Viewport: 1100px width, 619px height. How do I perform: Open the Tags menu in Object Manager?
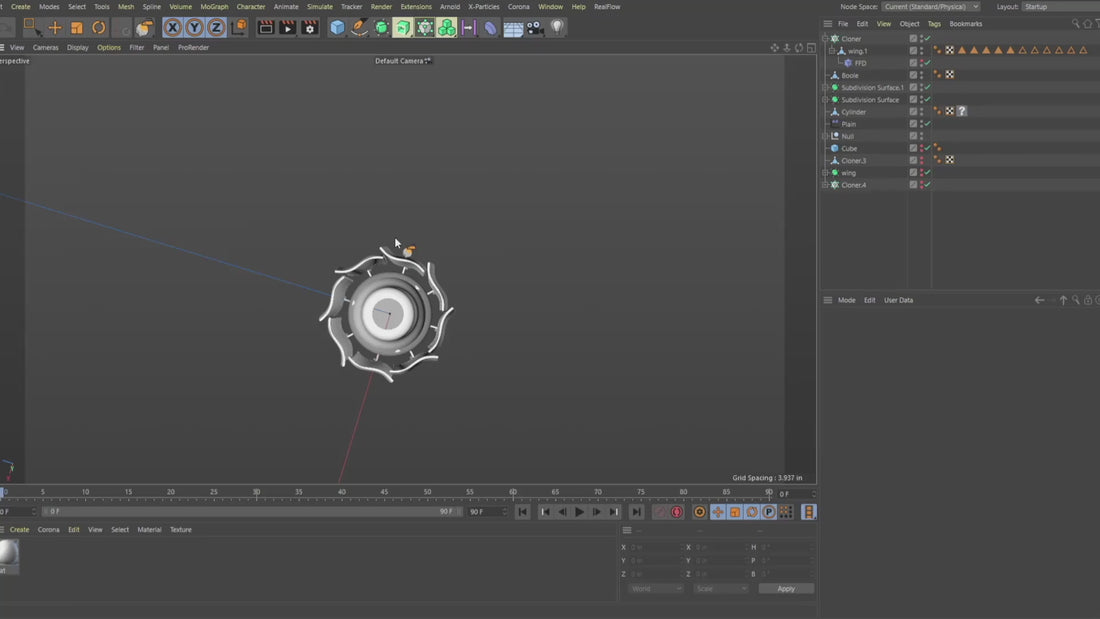pyautogui.click(x=934, y=24)
